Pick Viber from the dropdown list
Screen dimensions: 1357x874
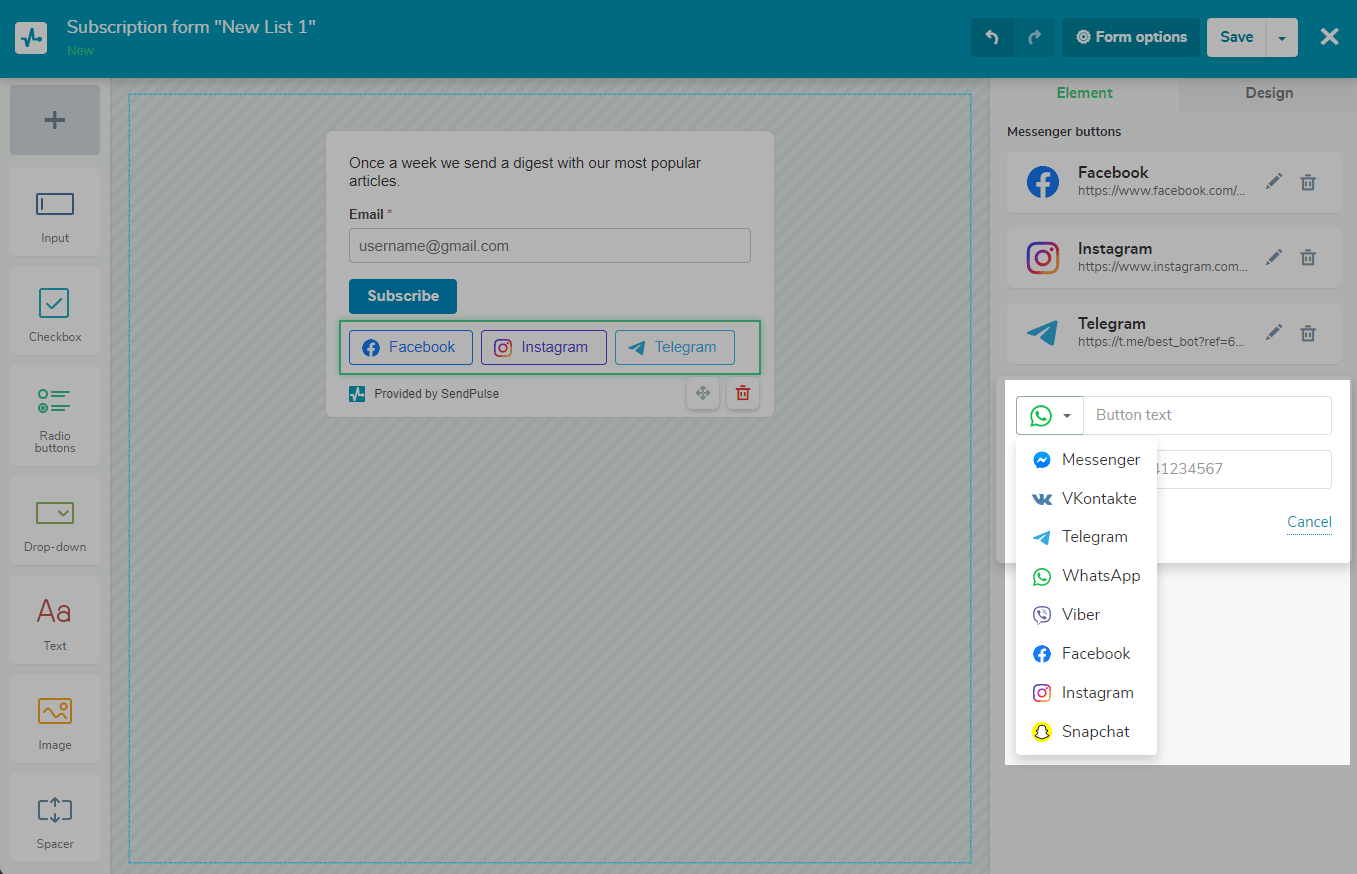(x=1086, y=615)
